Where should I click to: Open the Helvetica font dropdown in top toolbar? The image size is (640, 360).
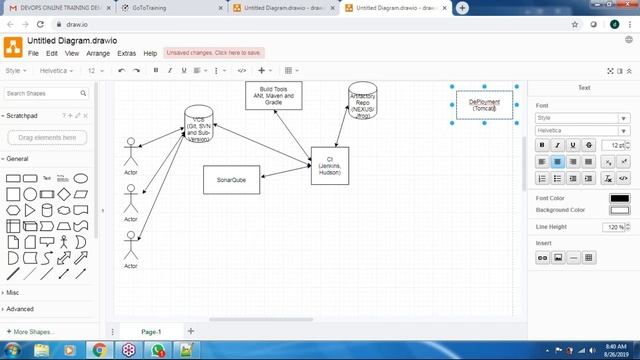pyautogui.click(x=56, y=71)
